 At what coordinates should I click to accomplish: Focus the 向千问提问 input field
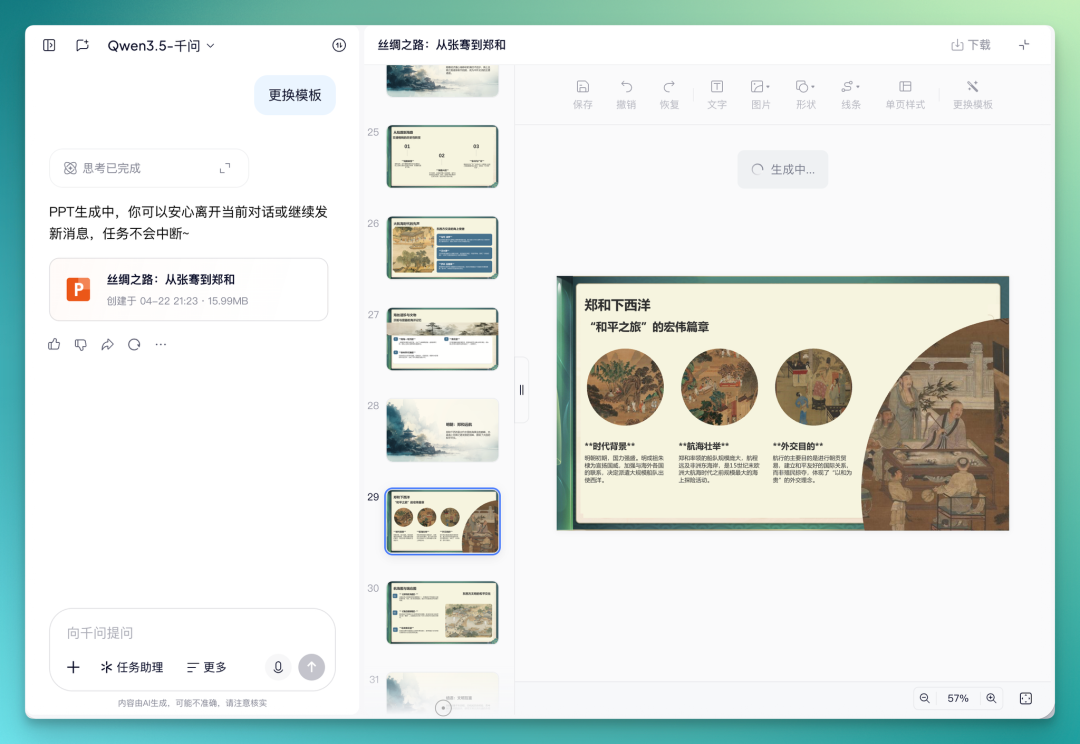pos(191,632)
